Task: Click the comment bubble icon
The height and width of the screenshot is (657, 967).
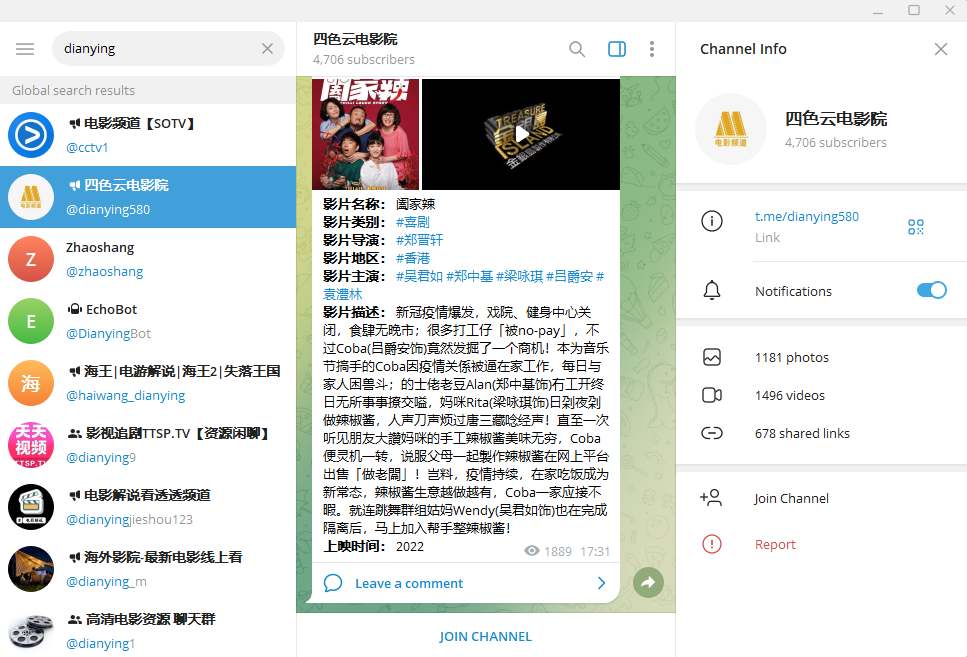Action: (333, 583)
